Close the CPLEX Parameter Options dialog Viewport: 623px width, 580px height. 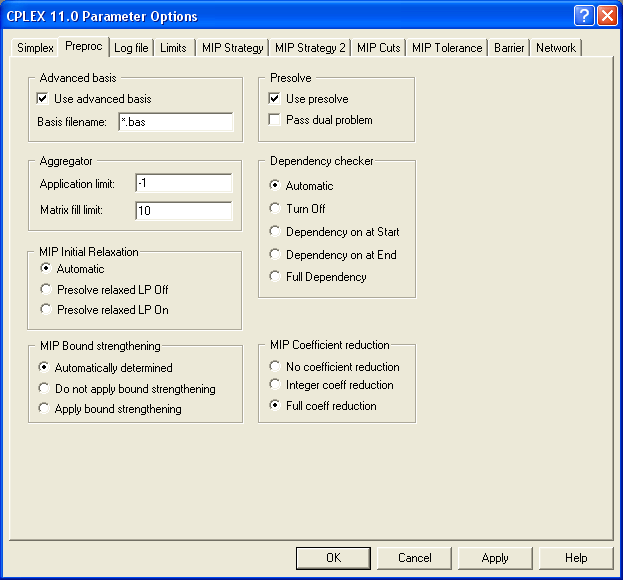click(607, 16)
